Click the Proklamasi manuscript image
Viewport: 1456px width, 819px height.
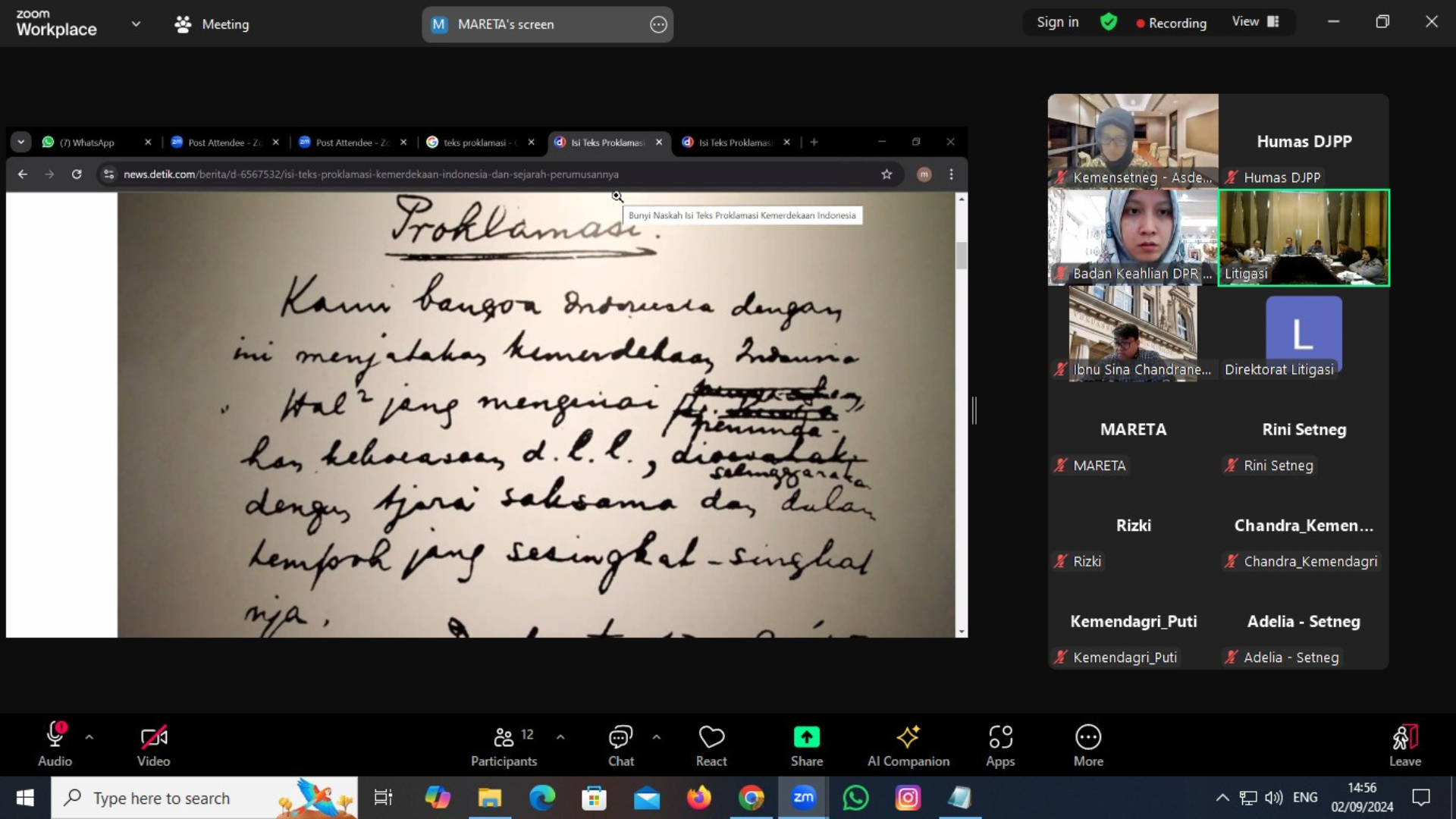tap(535, 415)
